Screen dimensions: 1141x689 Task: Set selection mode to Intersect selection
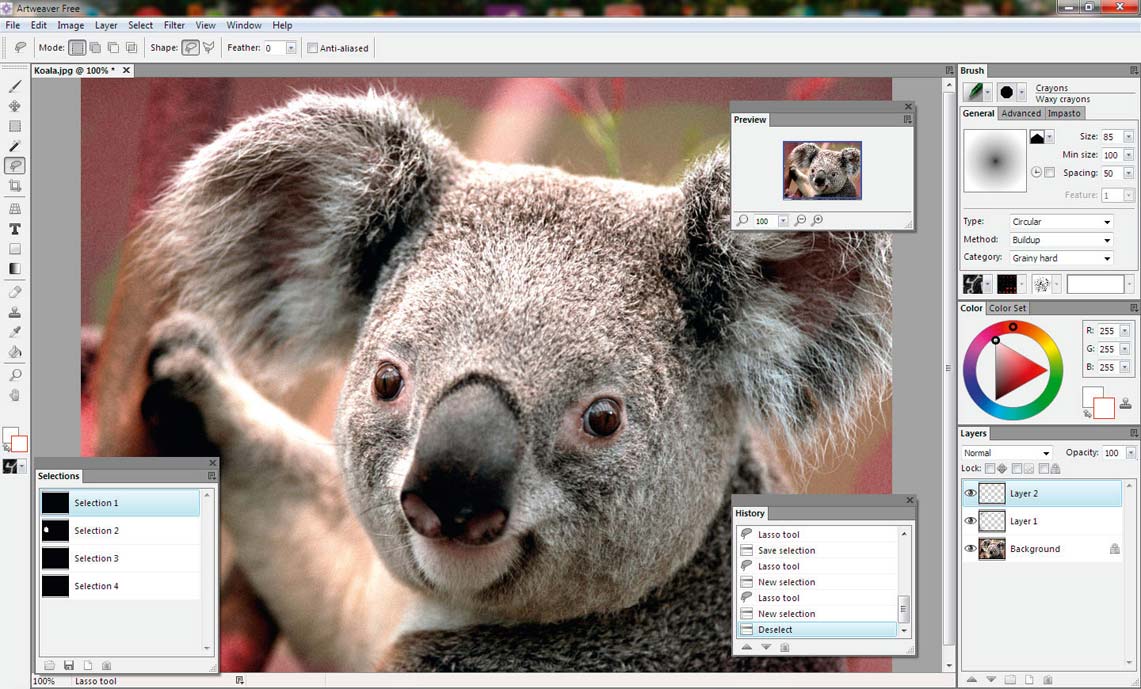tap(131, 48)
